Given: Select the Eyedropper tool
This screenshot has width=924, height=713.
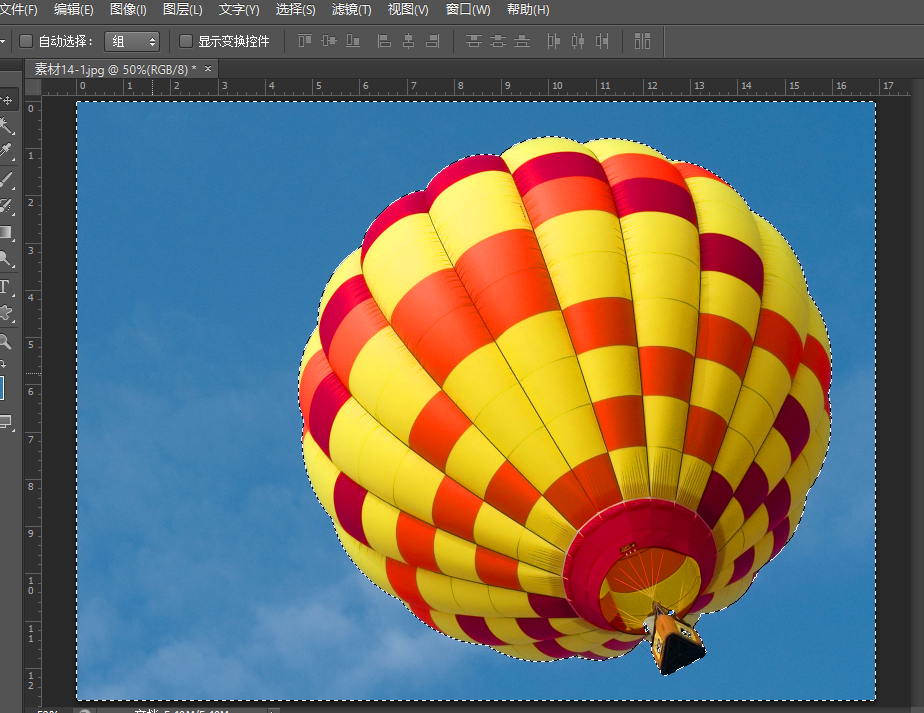Looking at the screenshot, I should (x=6, y=151).
